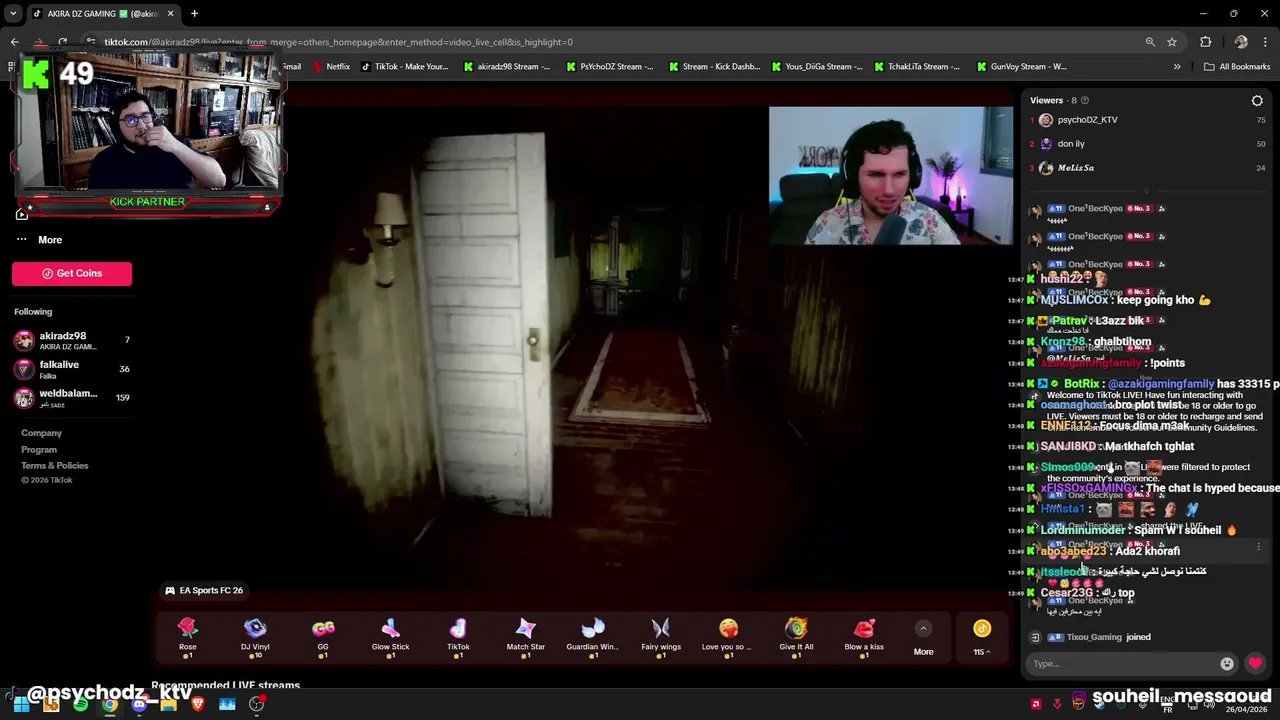Image resolution: width=1280 pixels, height=720 pixels.
Task: Click BotRix's points chat message
Action: point(1160,384)
